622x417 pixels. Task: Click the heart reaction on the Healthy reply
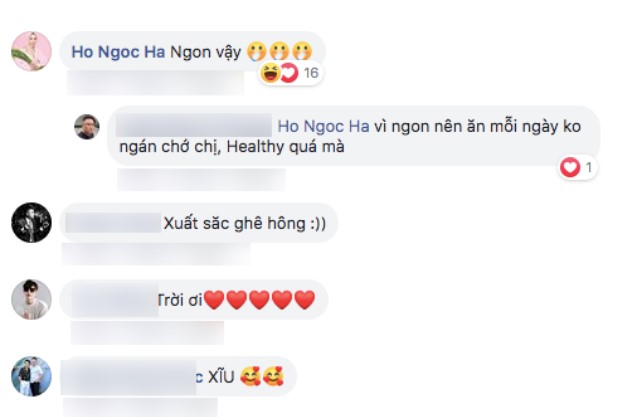(x=570, y=167)
